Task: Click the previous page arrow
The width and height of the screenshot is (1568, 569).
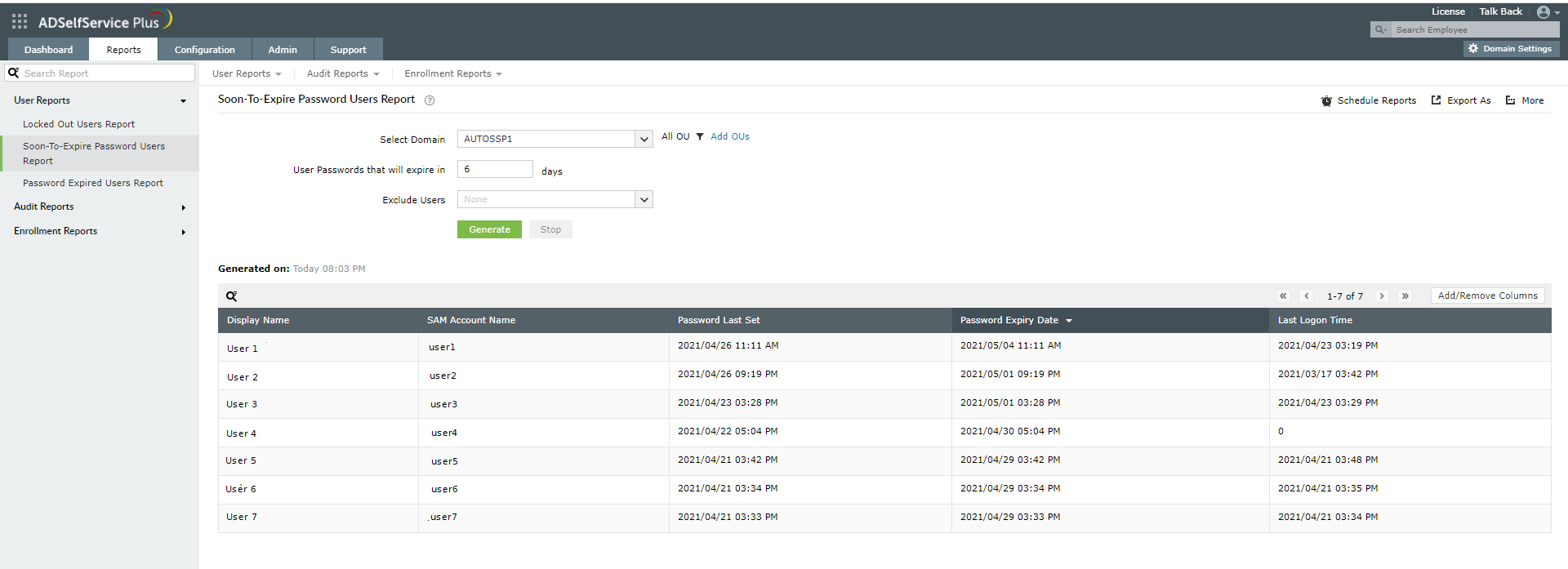Action: (1307, 296)
